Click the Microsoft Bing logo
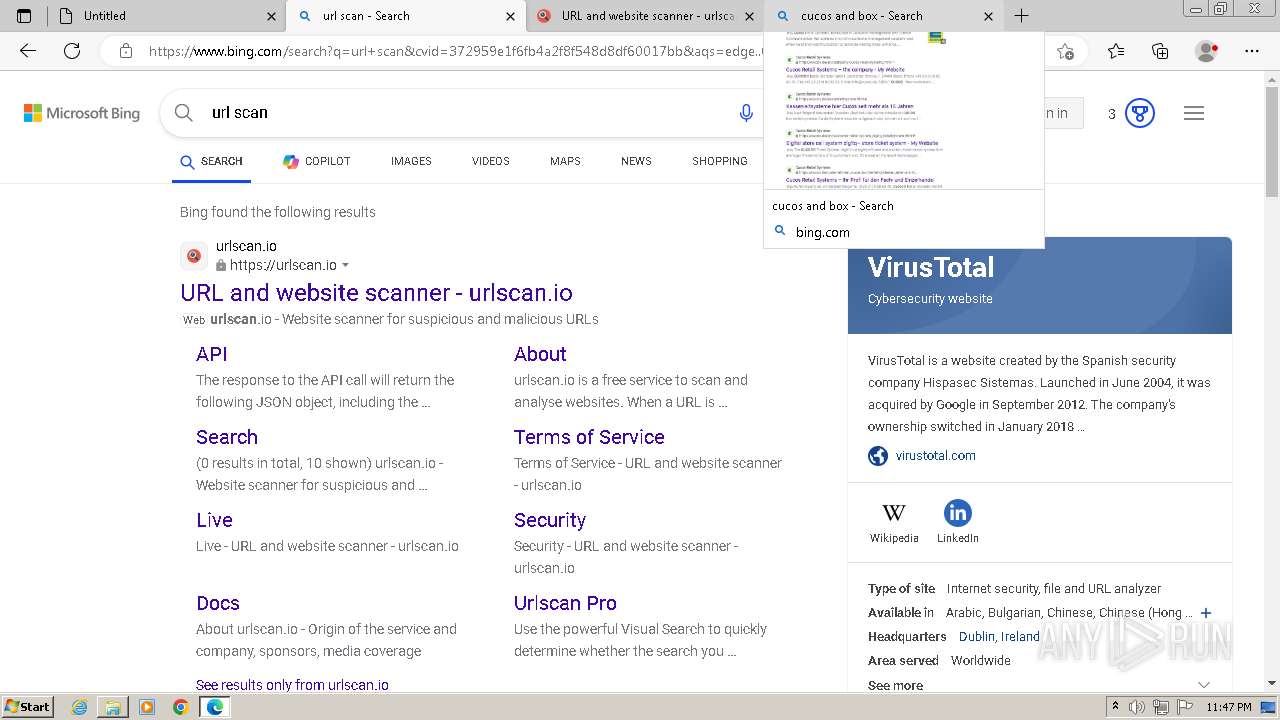This screenshot has width=1280, height=720. (82, 113)
